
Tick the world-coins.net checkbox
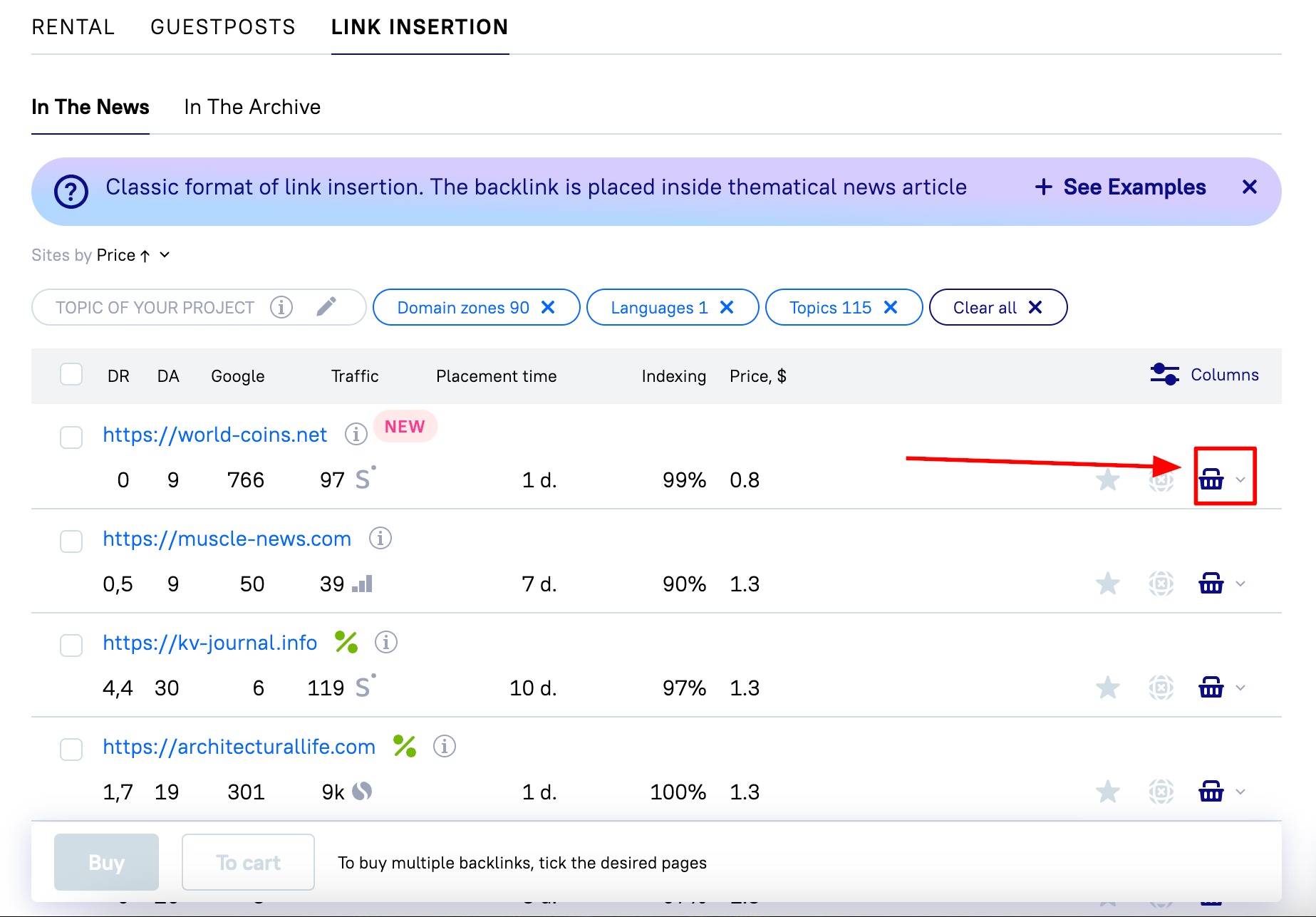(x=71, y=437)
